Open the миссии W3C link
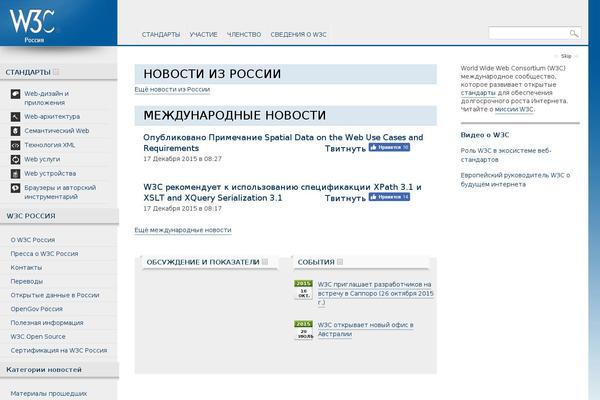Screen dimensions: 600x400 coord(514,109)
